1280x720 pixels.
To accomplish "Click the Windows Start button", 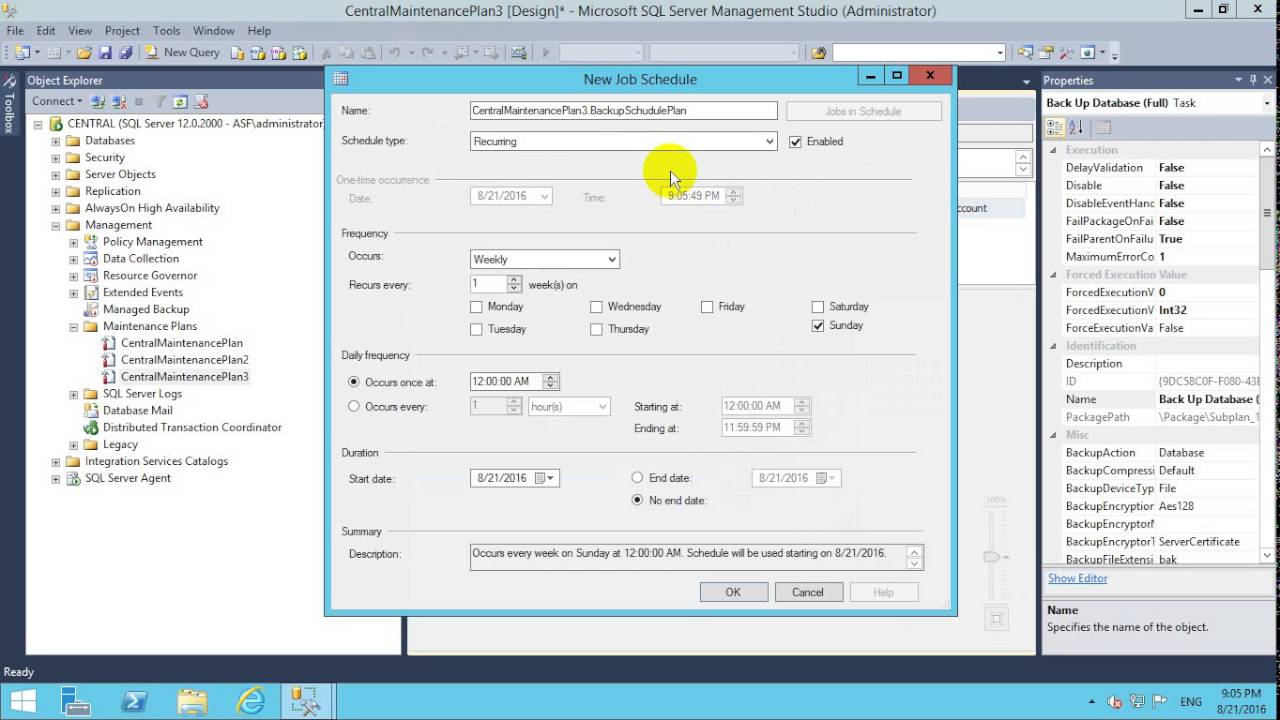I will point(22,700).
